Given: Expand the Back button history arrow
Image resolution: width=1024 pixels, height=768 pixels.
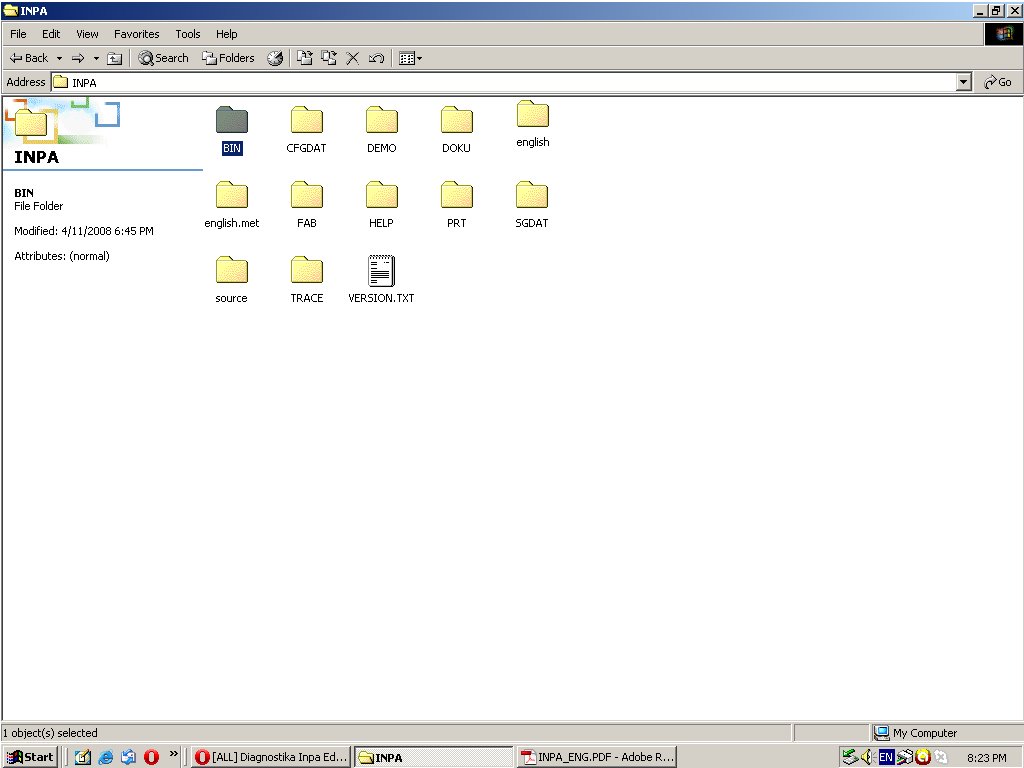Looking at the screenshot, I should (x=59, y=58).
